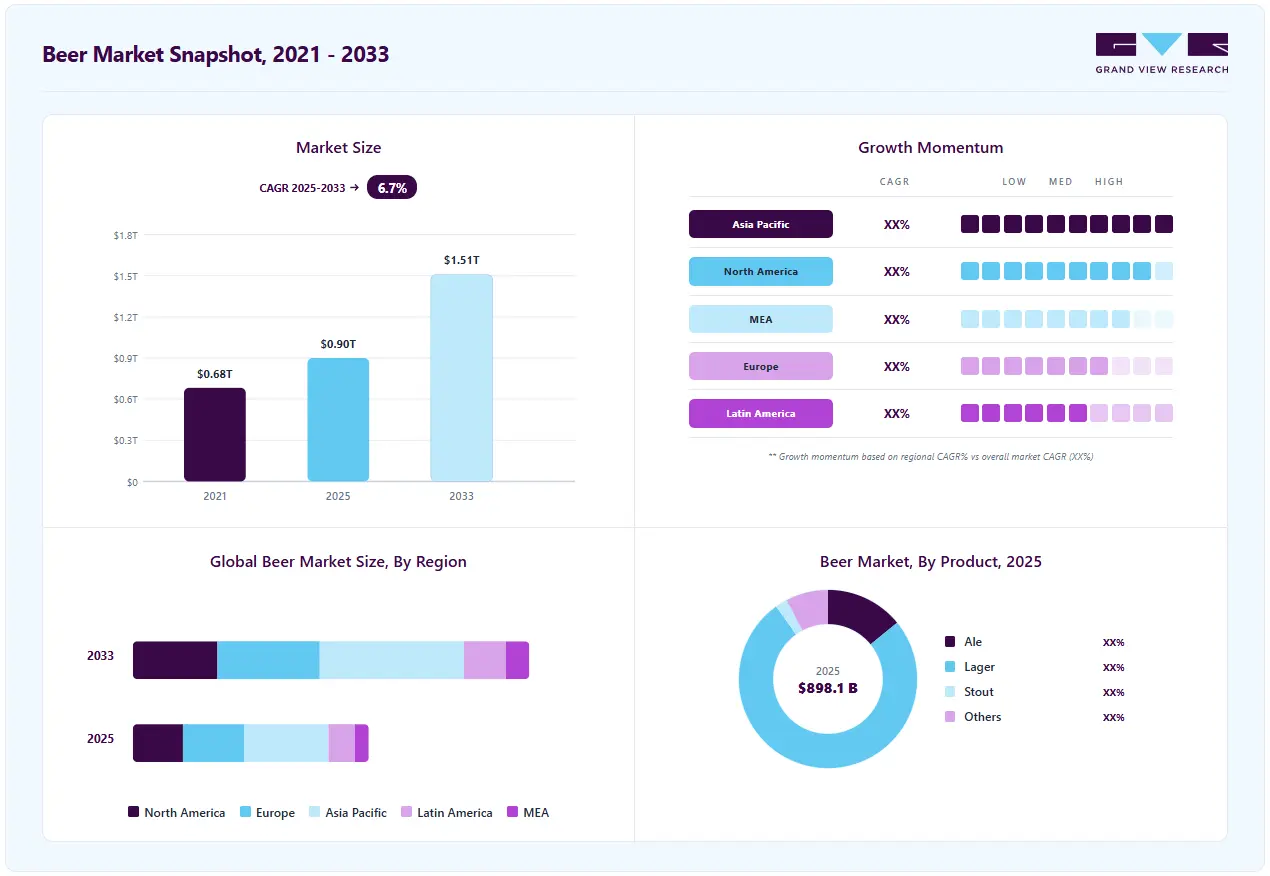Click the Asia Pacific momentum indicator squares
Screen dimensions: 1270x876
point(1067,224)
